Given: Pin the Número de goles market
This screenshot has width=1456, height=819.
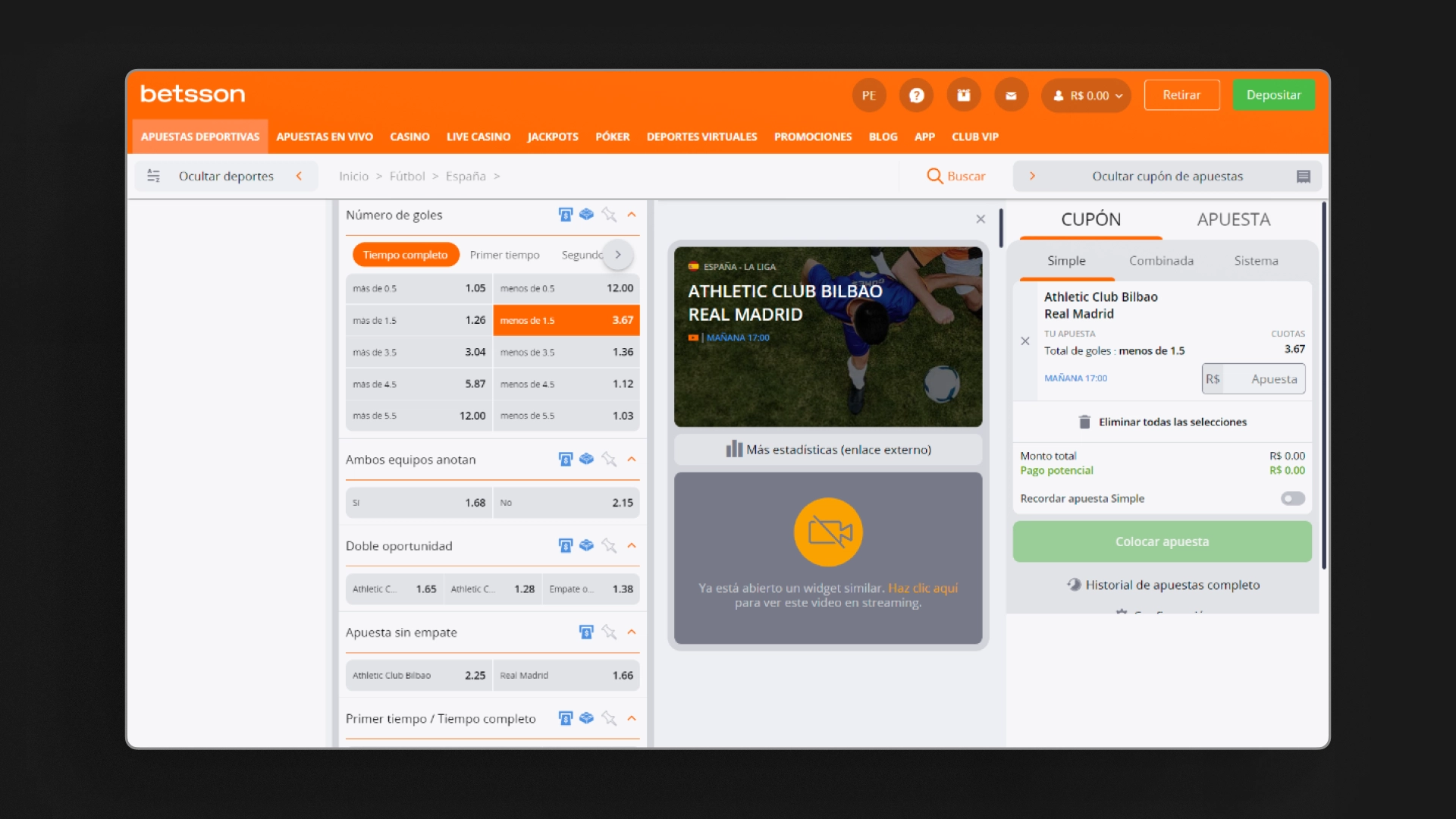Looking at the screenshot, I should click(x=609, y=215).
